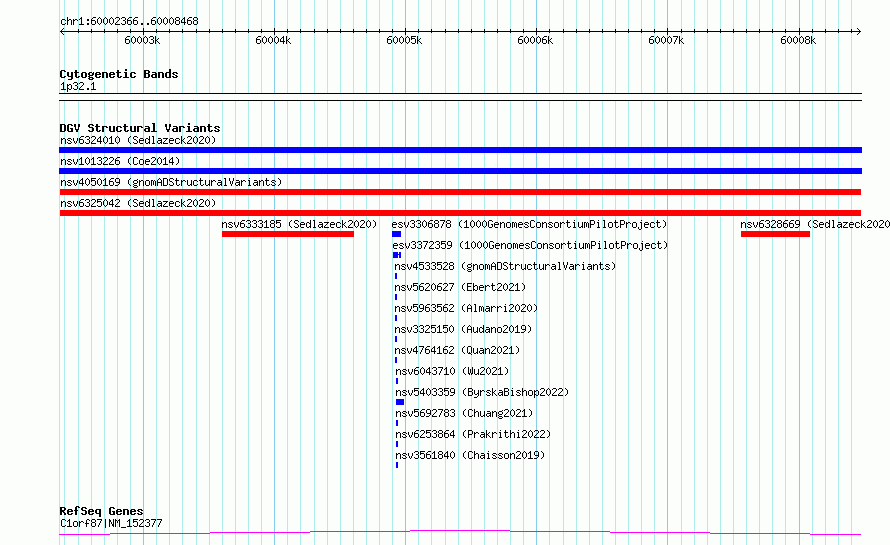Select the red bar under nsv6328669
Screen dimensions: 890x545
click(x=775, y=234)
